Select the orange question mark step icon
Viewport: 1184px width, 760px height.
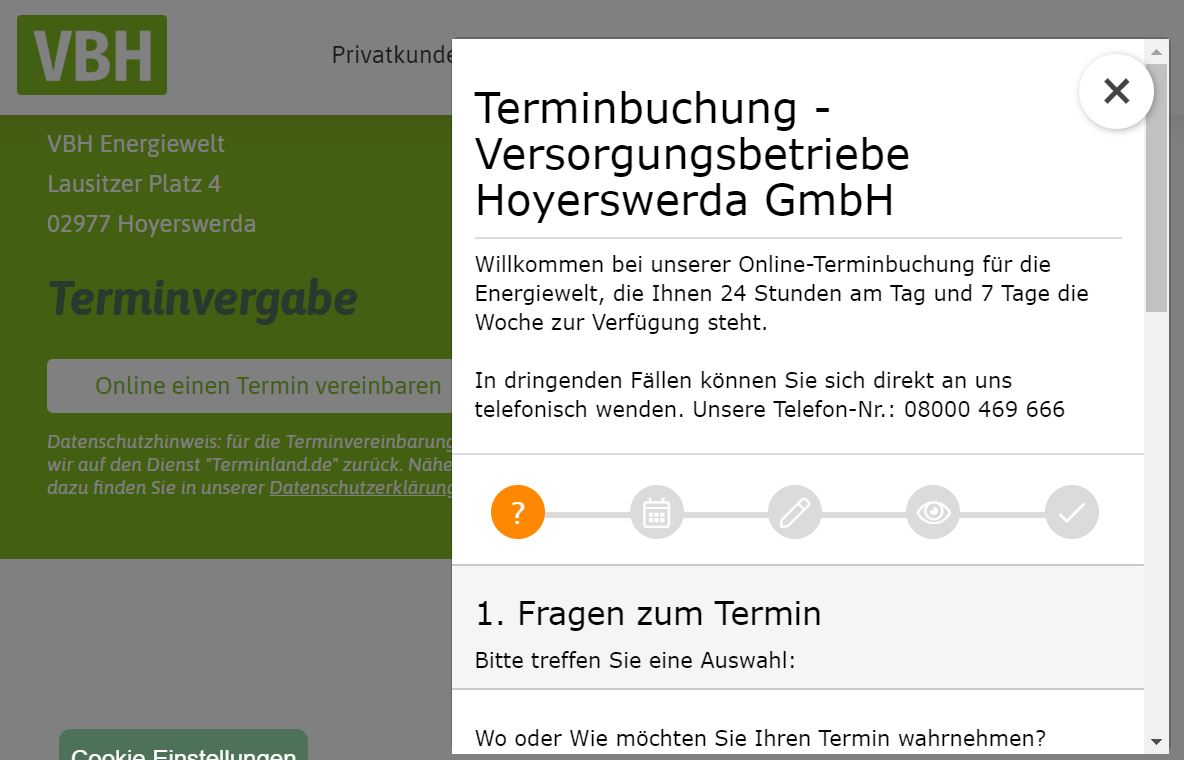tap(518, 512)
